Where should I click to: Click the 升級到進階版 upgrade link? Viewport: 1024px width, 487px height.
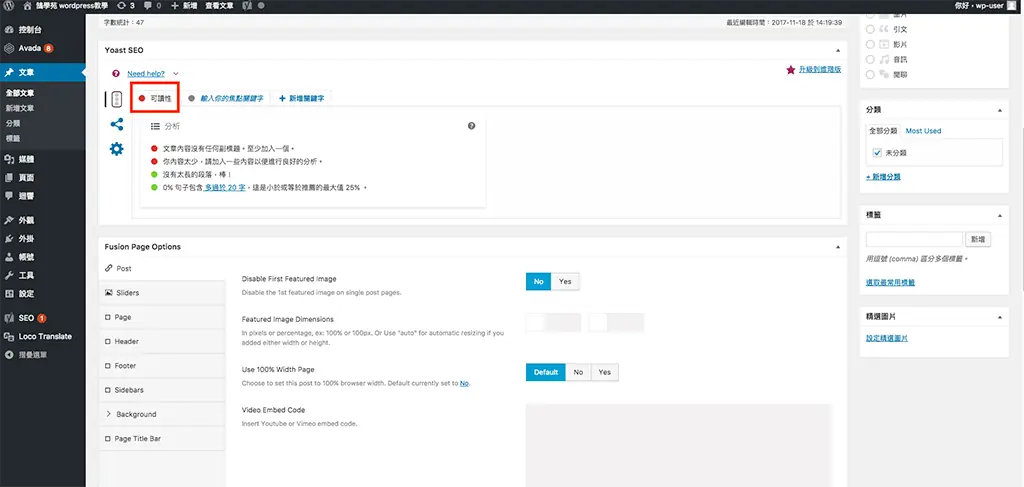820,69
